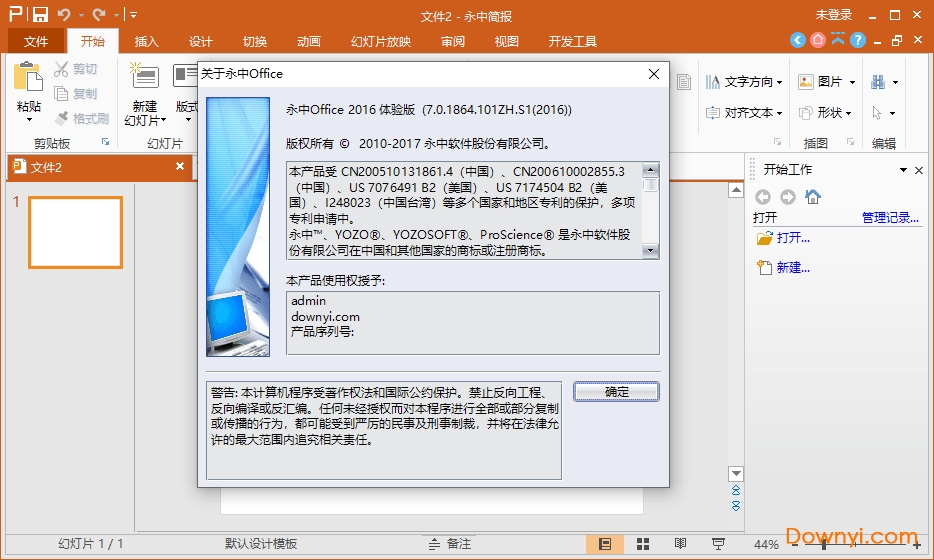Open task pane menu dropdown arrow
The width and height of the screenshot is (934, 560).
pyautogui.click(x=903, y=170)
